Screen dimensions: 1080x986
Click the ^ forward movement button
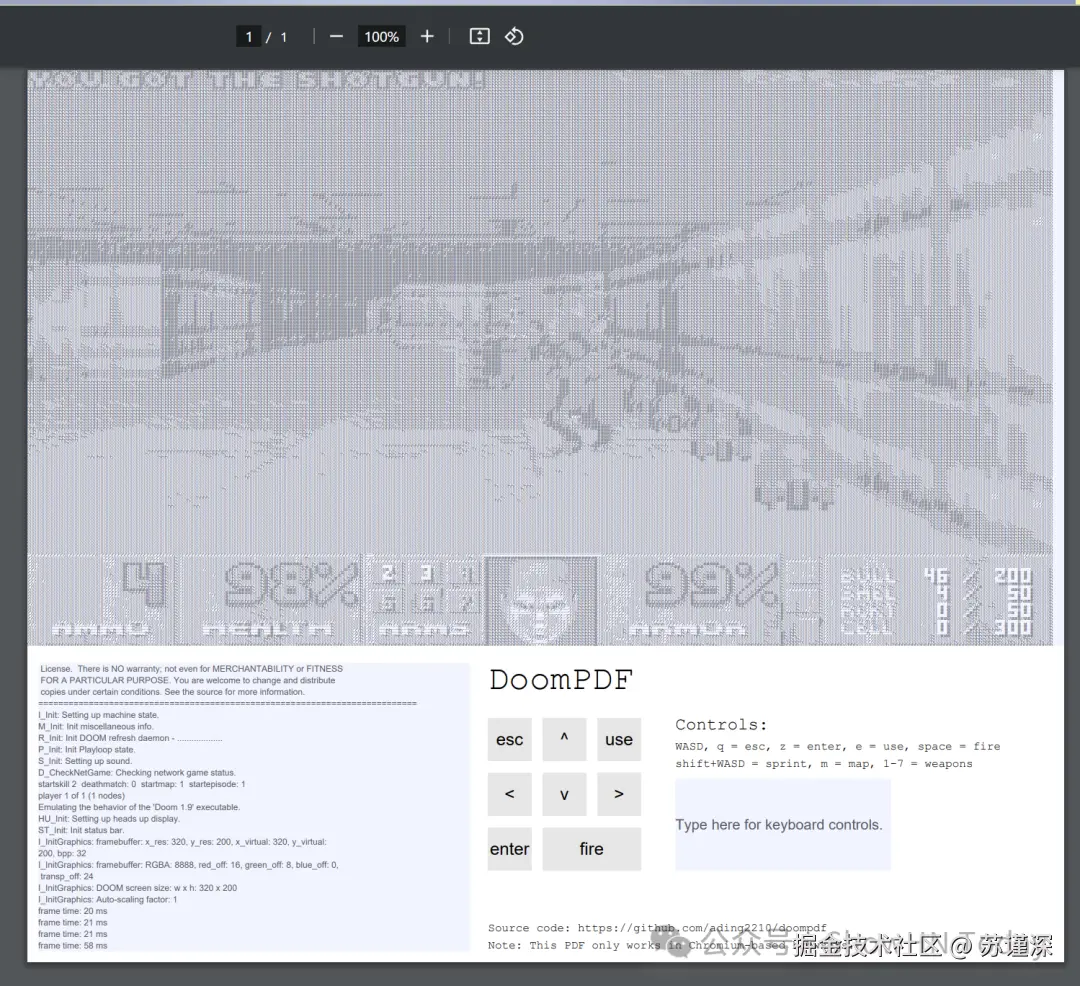pos(564,740)
